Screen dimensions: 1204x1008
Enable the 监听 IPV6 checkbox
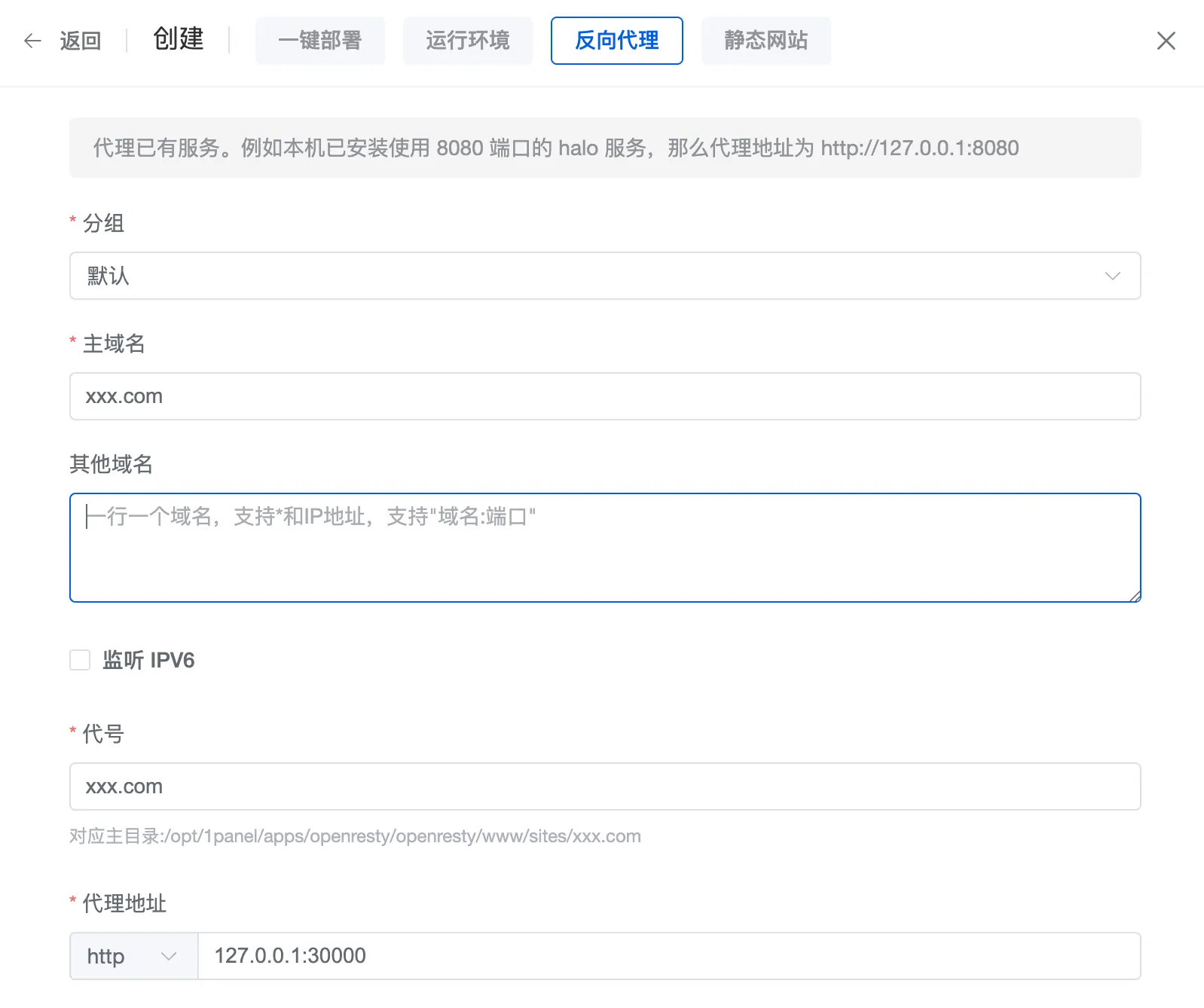pyautogui.click(x=80, y=660)
